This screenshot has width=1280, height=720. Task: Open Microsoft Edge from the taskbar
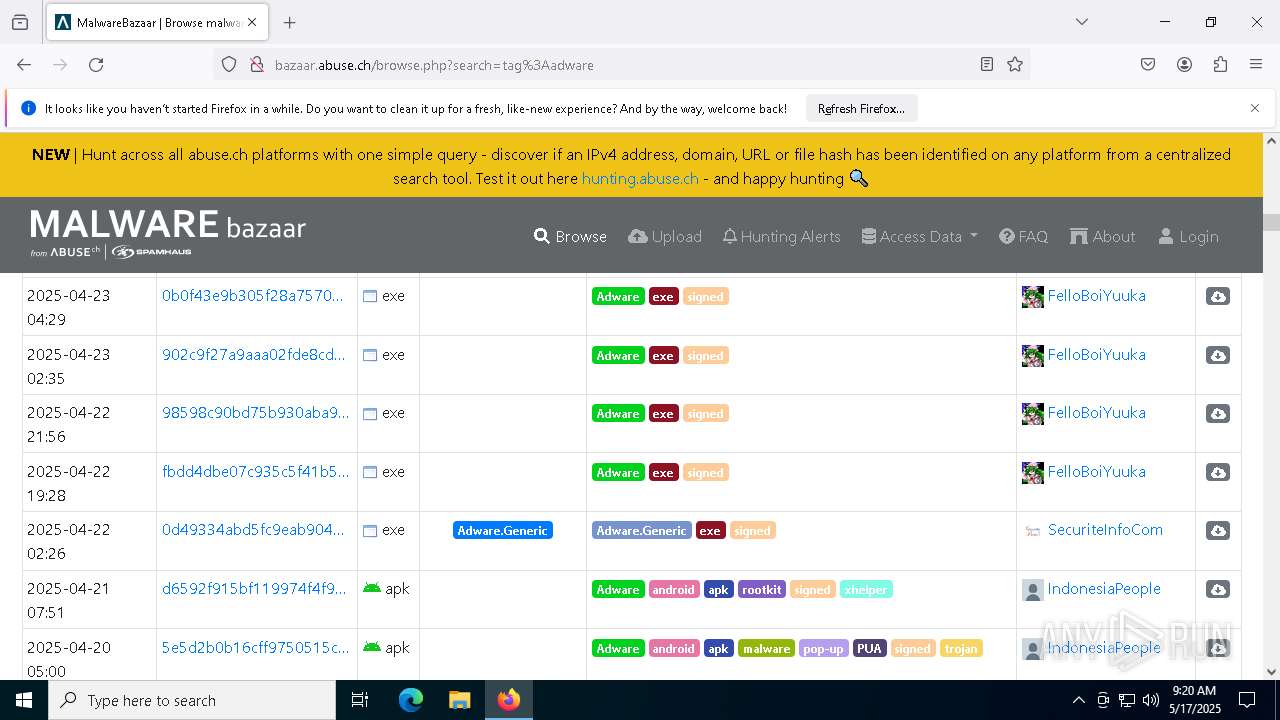(x=411, y=700)
